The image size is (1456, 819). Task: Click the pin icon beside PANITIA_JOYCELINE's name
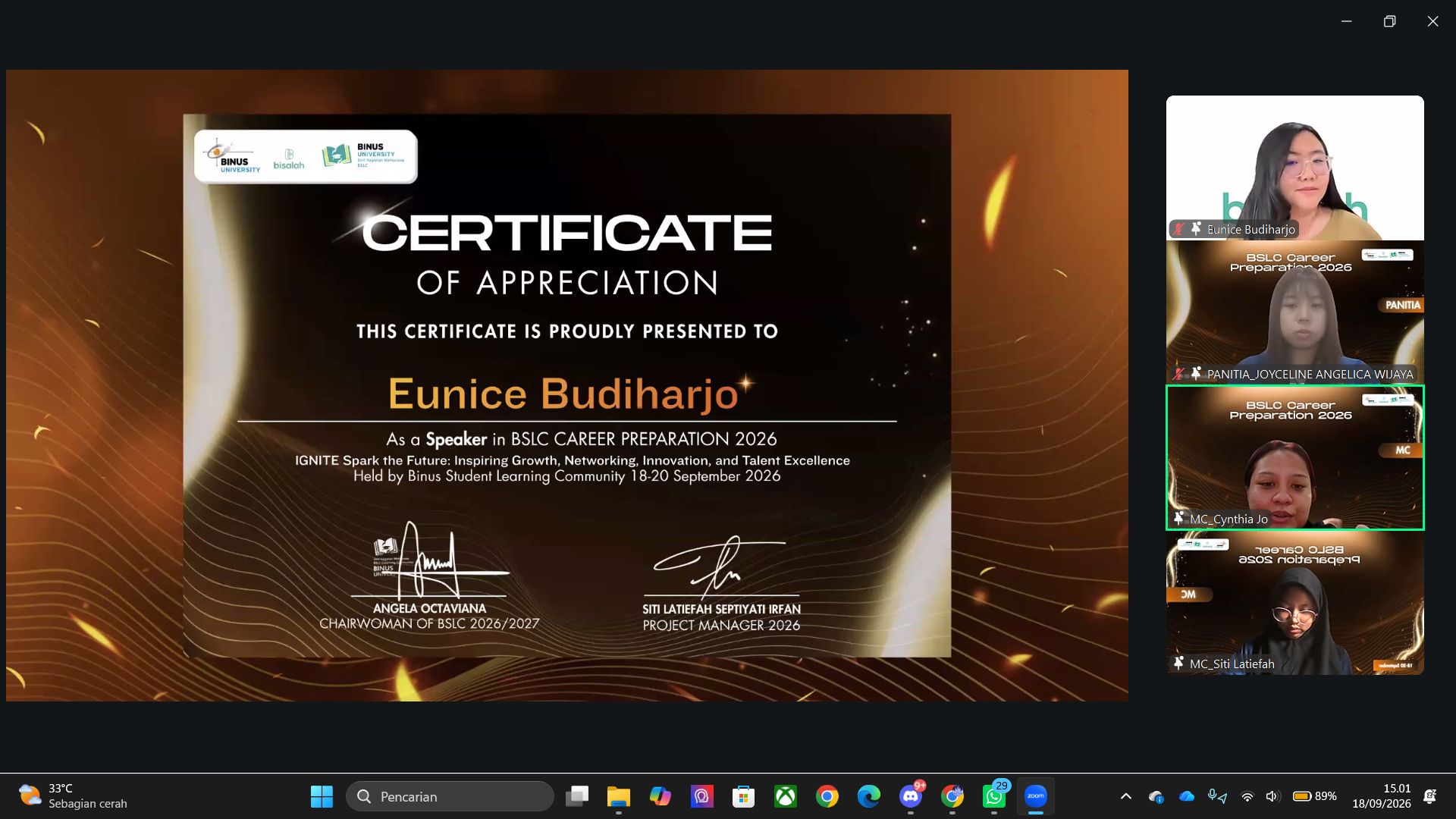[1196, 373]
